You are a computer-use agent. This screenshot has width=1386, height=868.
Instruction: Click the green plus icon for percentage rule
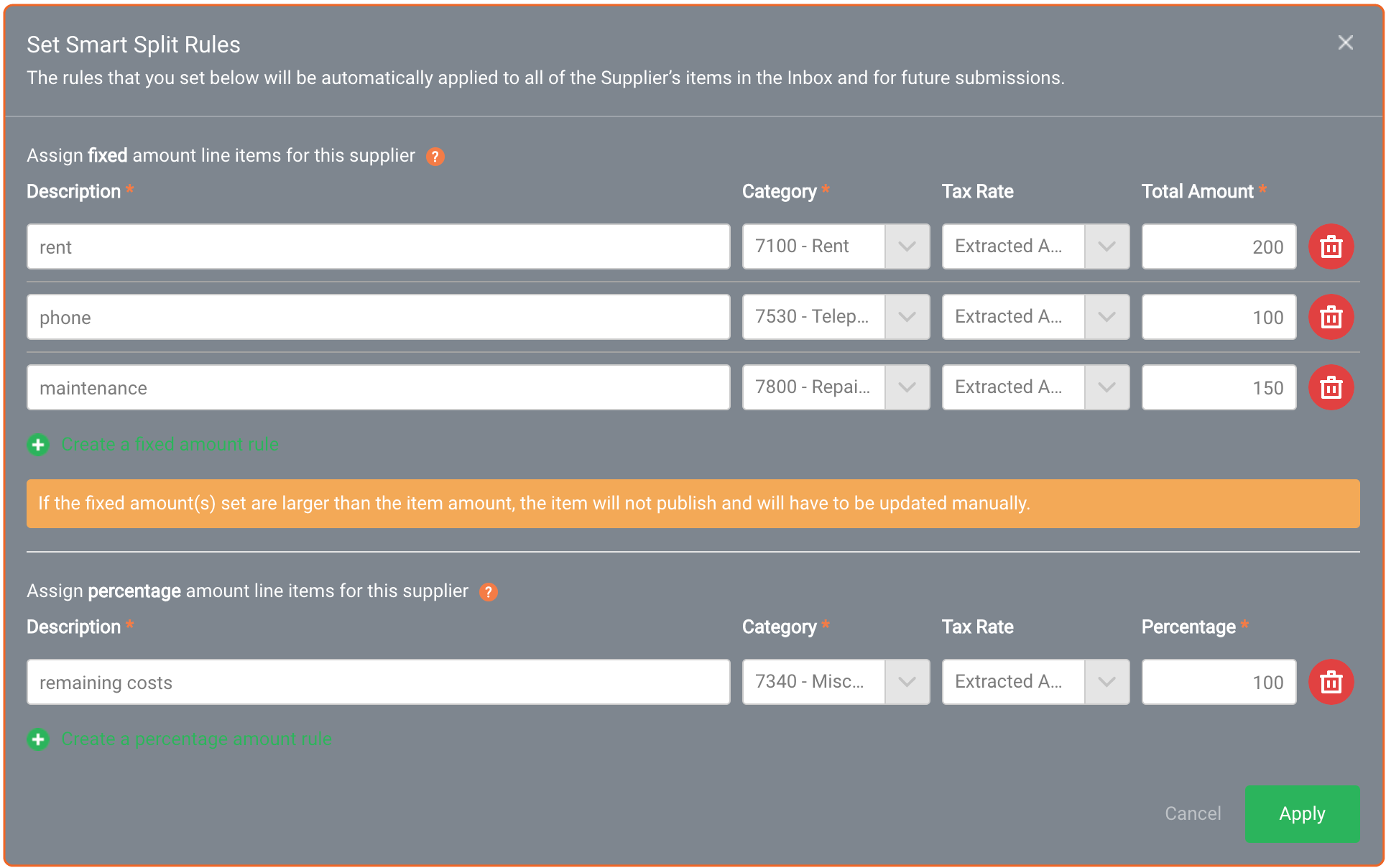coord(38,739)
